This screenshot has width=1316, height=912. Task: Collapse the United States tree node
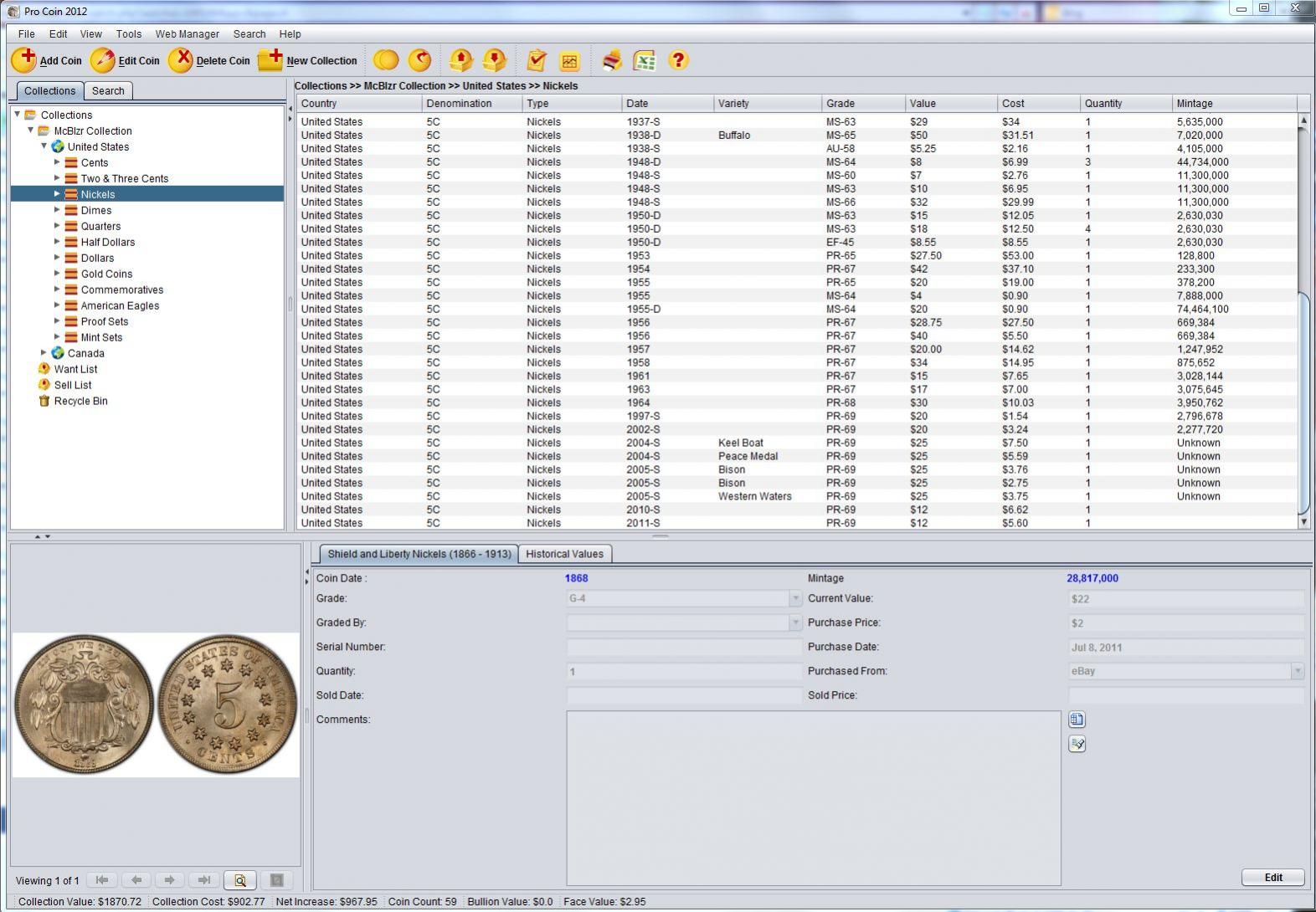44,146
